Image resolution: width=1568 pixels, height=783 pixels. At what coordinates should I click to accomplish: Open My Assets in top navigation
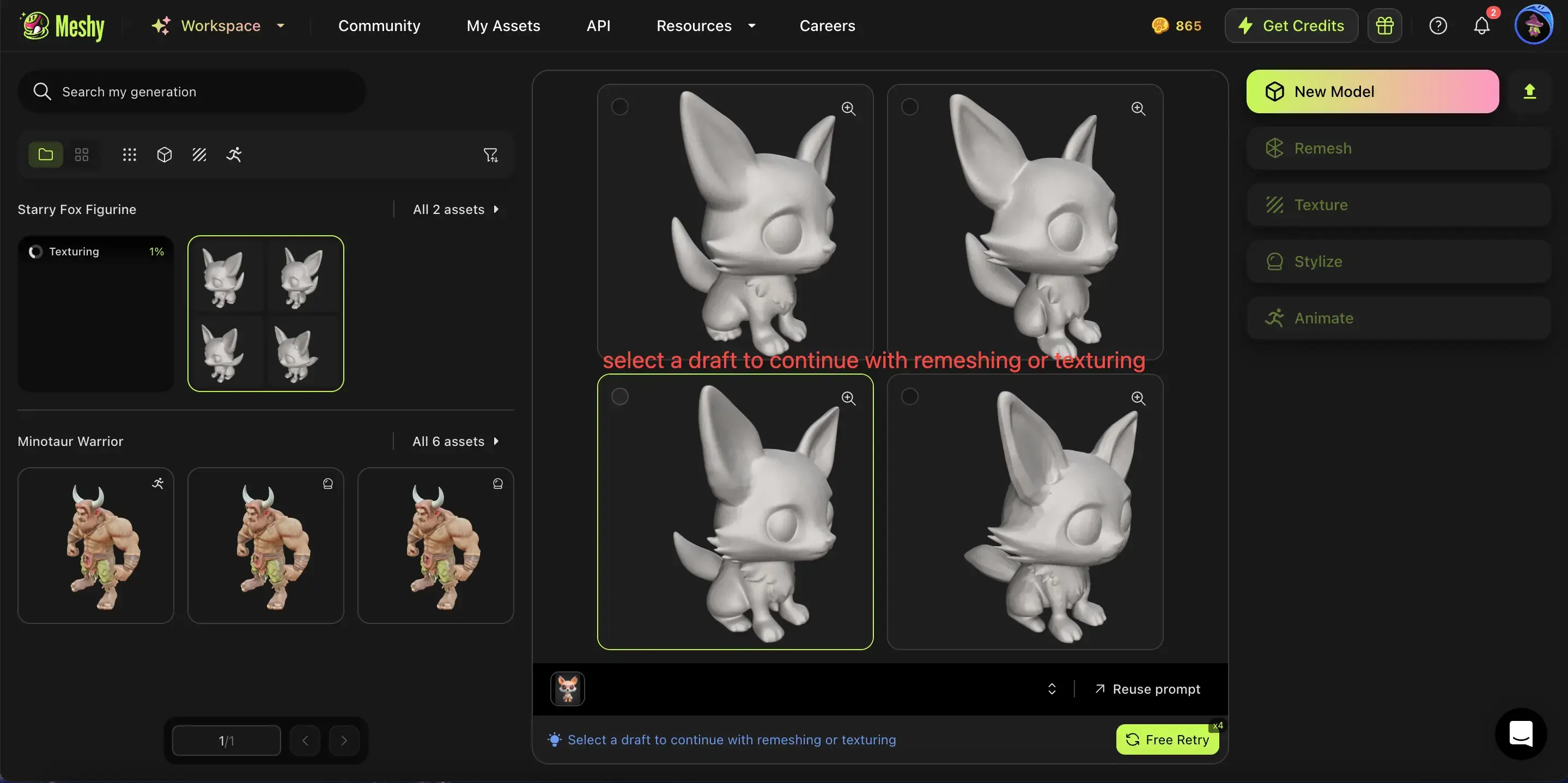click(x=503, y=26)
